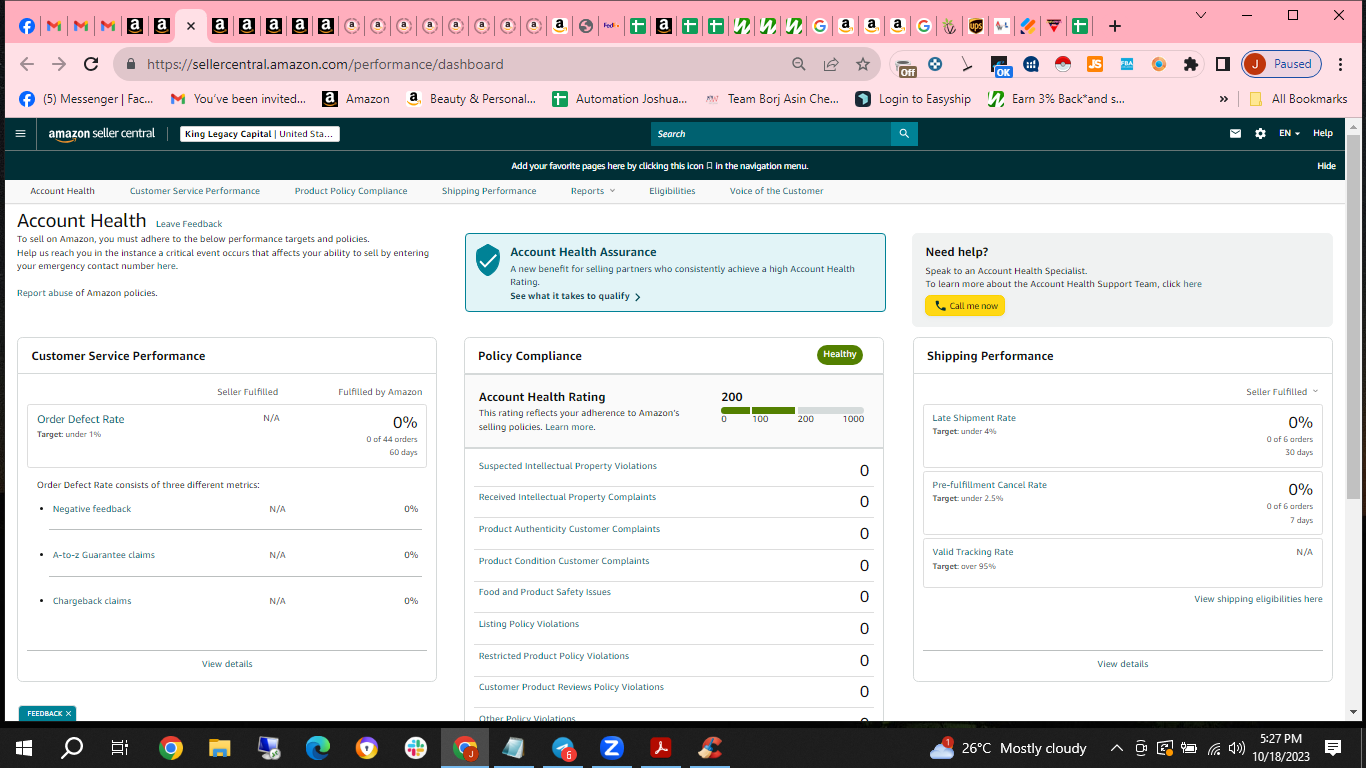
Task: Bookmark this page with the star icon
Action: click(863, 64)
